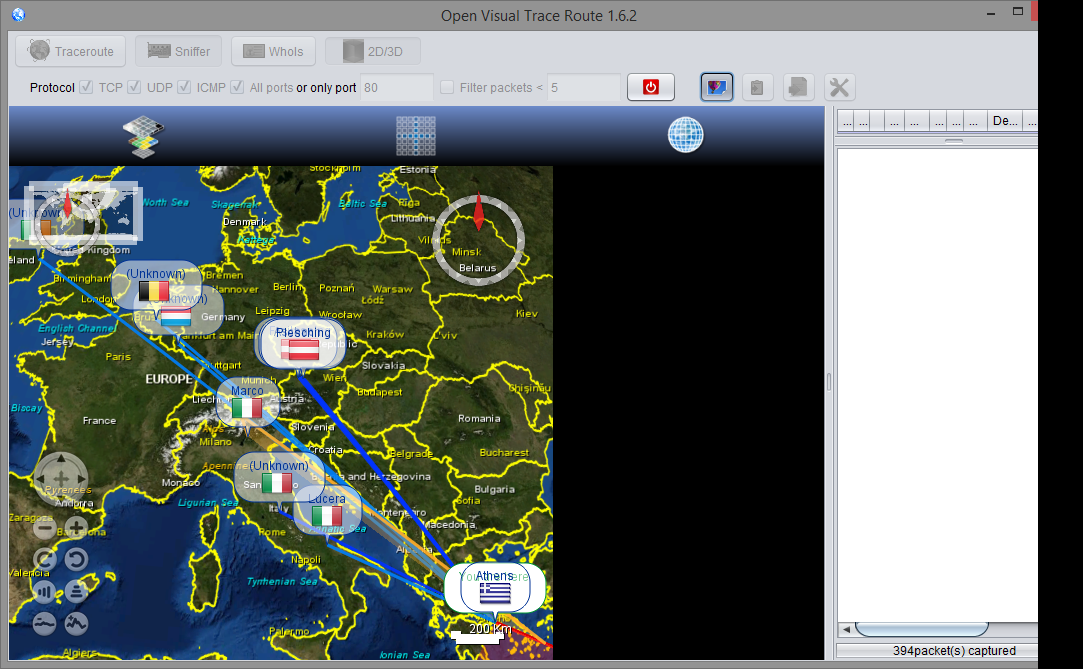This screenshot has height=669, width=1083.
Task: Open the WhoIs mode
Action: pos(274,52)
